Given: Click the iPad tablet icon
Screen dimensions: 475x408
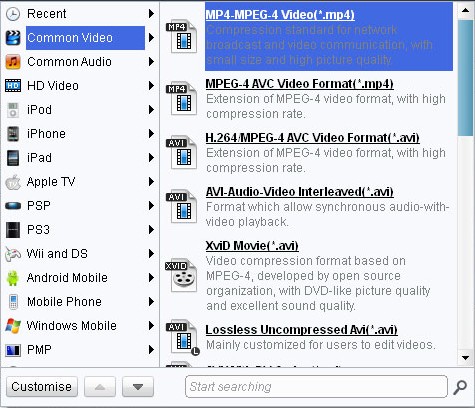Looking at the screenshot, I should [x=13, y=158].
